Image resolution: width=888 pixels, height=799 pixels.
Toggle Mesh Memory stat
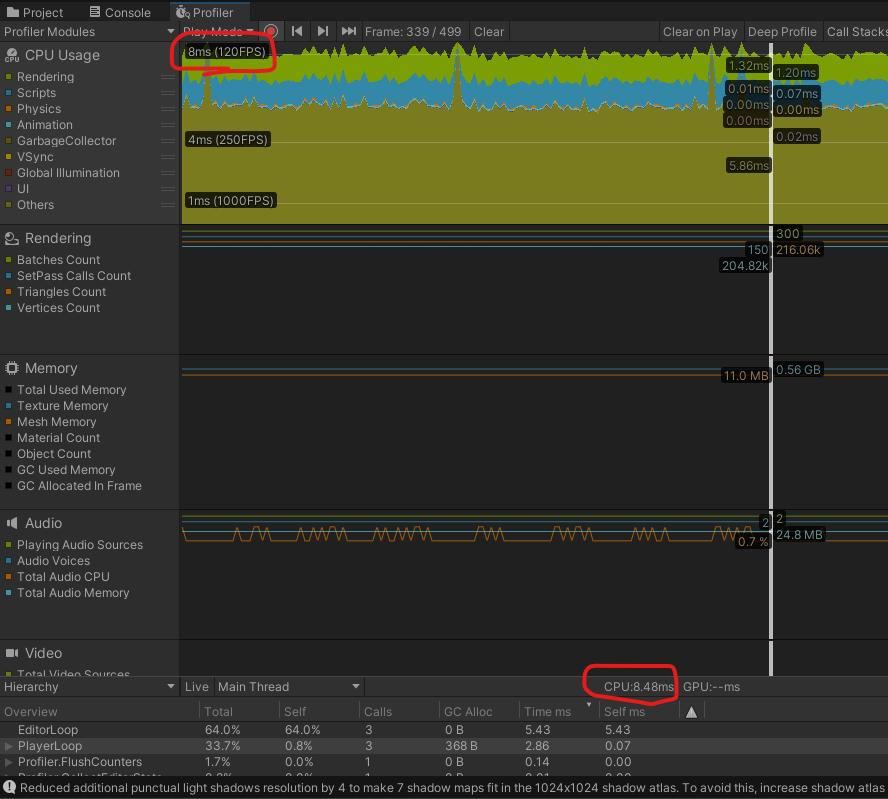click(x=8, y=422)
